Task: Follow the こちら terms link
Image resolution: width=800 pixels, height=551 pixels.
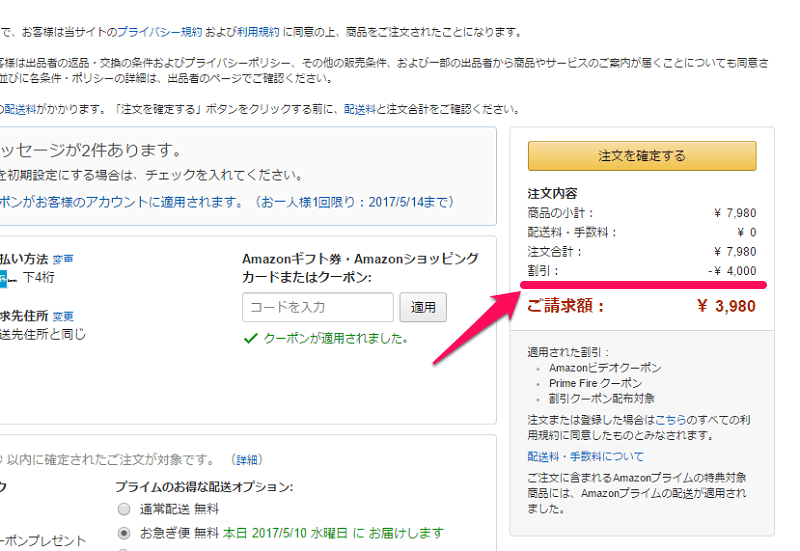Action: (670, 420)
